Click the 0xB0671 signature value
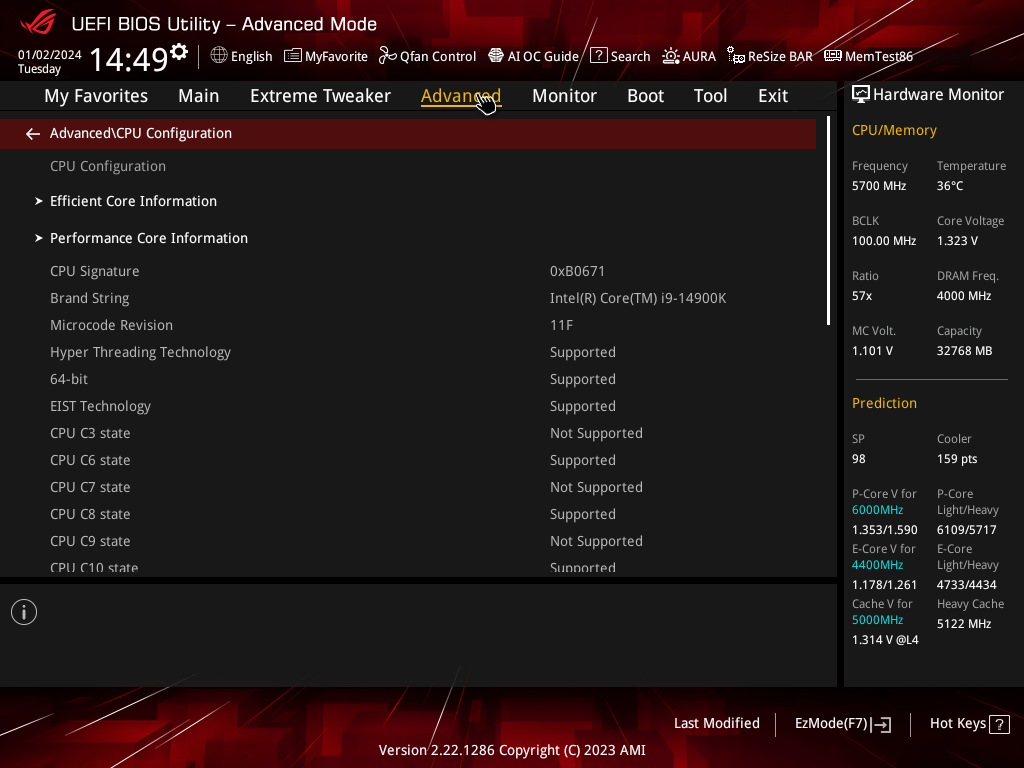This screenshot has height=768, width=1024. pos(577,271)
